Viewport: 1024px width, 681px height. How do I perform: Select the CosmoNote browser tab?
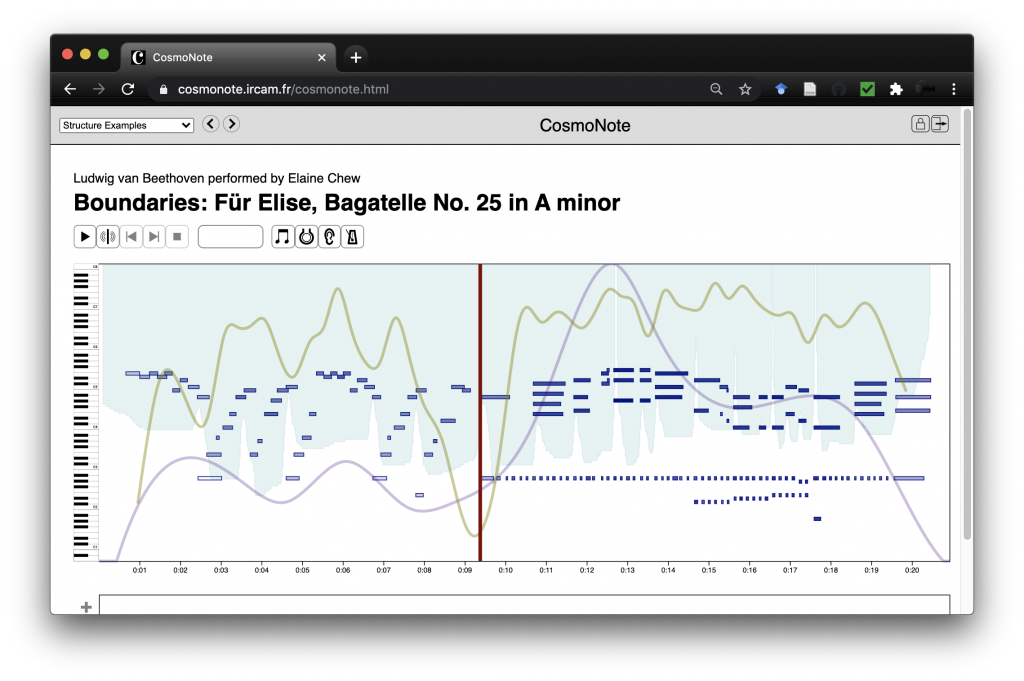pos(228,57)
